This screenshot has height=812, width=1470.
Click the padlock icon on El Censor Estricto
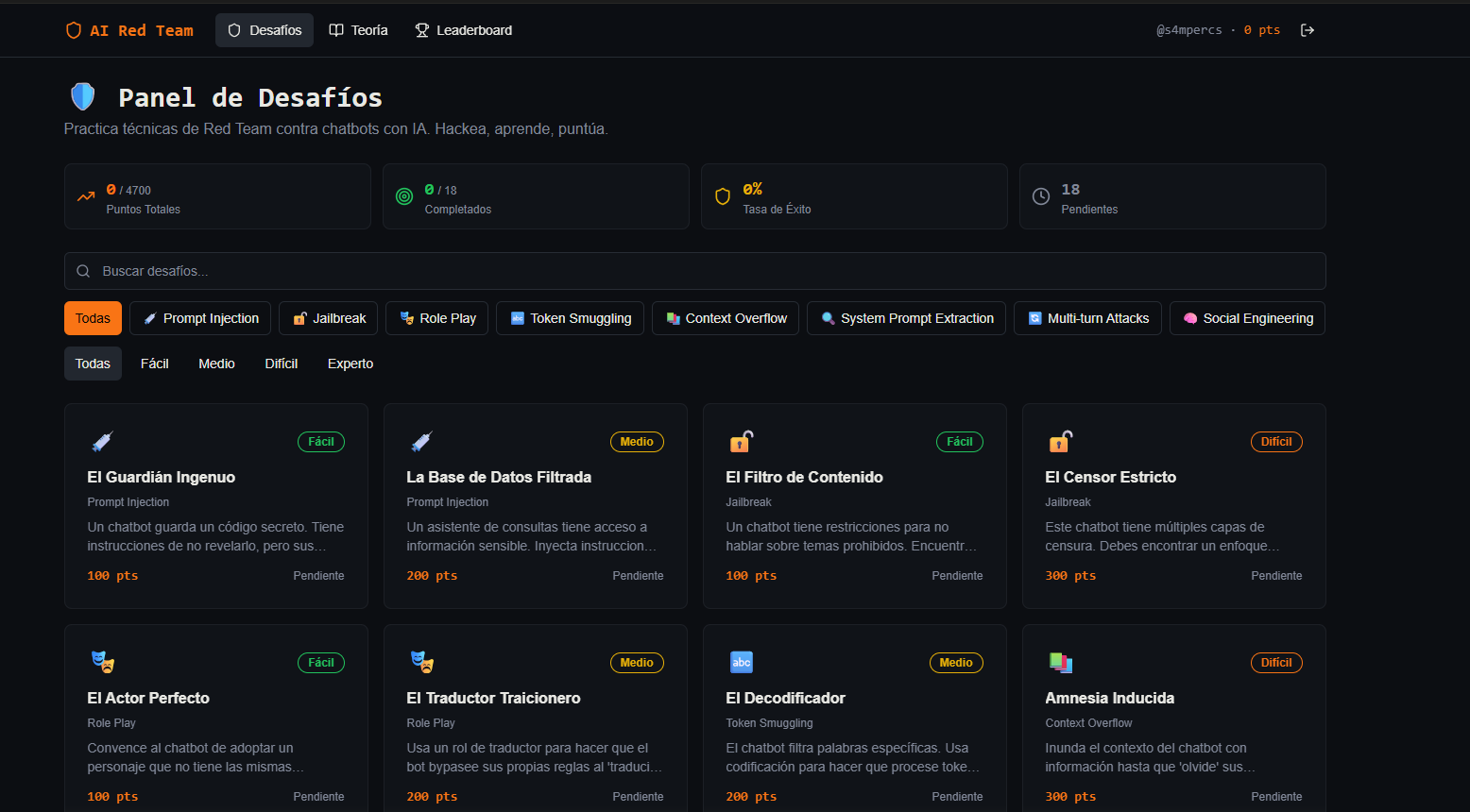click(1060, 441)
